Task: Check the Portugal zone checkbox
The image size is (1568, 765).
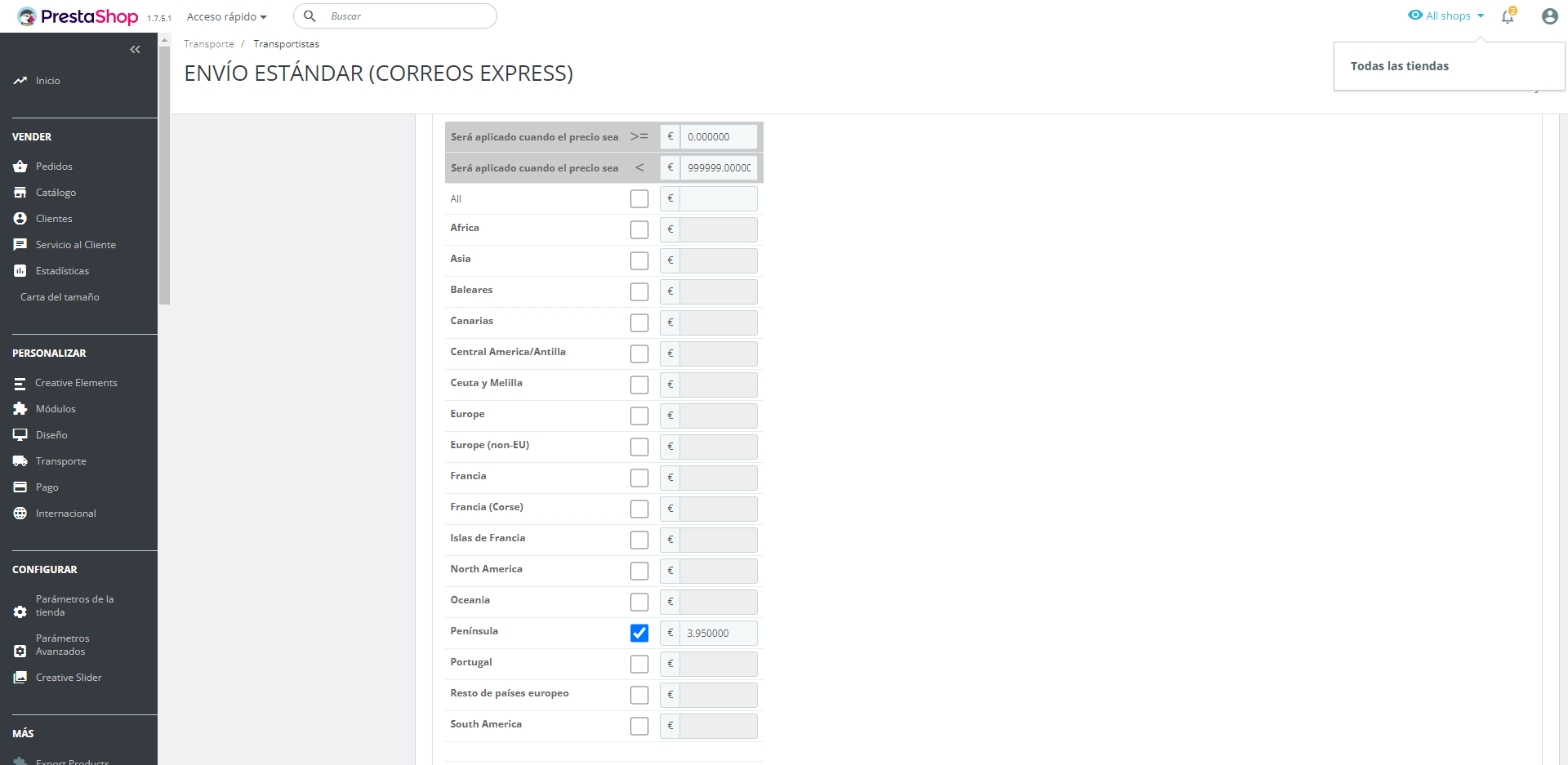Action: [x=639, y=664]
